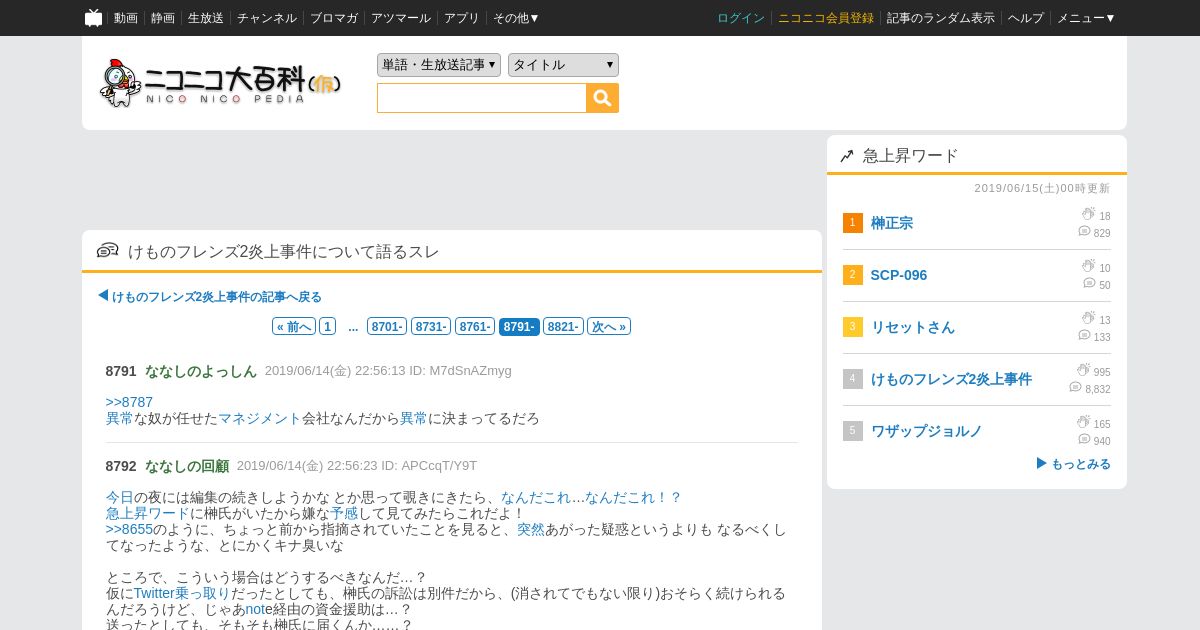1200x630 pixels.
Task: Click the clap icon in the 榊正宗 row
Action: 1088,214
